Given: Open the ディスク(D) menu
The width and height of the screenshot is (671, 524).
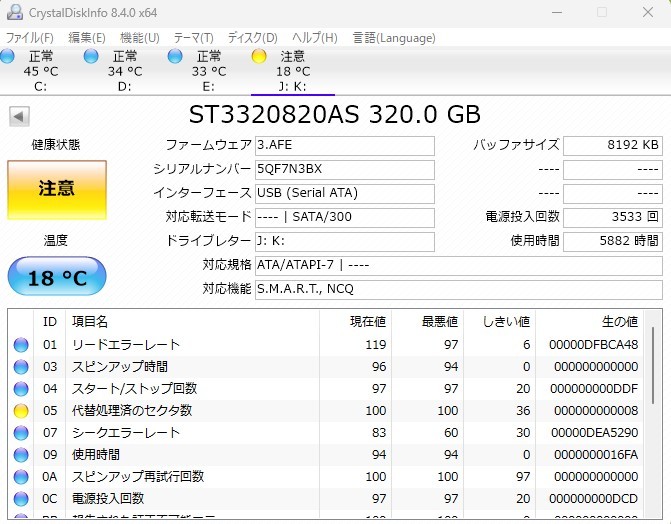Looking at the screenshot, I should point(254,38).
